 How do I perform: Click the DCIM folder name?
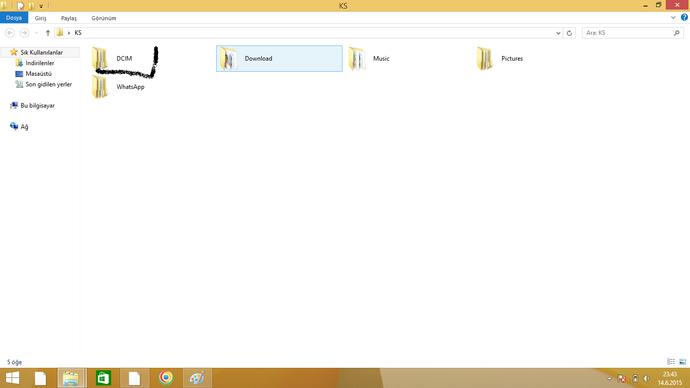pos(124,59)
